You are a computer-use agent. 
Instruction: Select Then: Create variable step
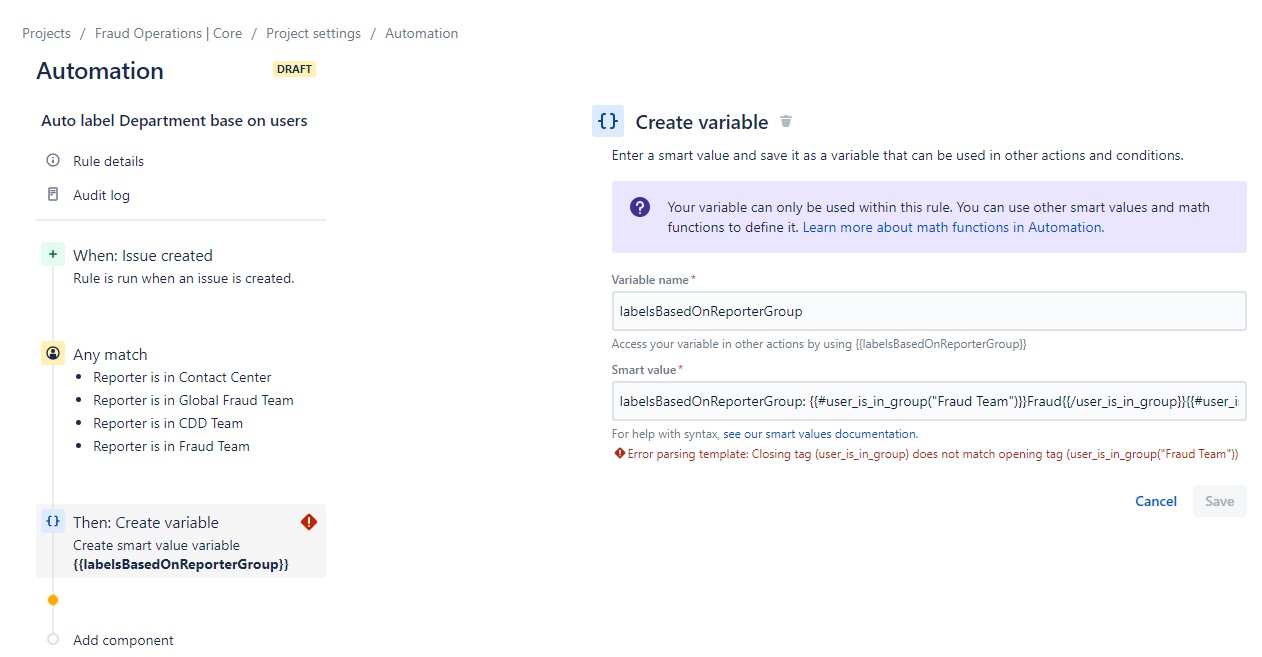pos(180,541)
